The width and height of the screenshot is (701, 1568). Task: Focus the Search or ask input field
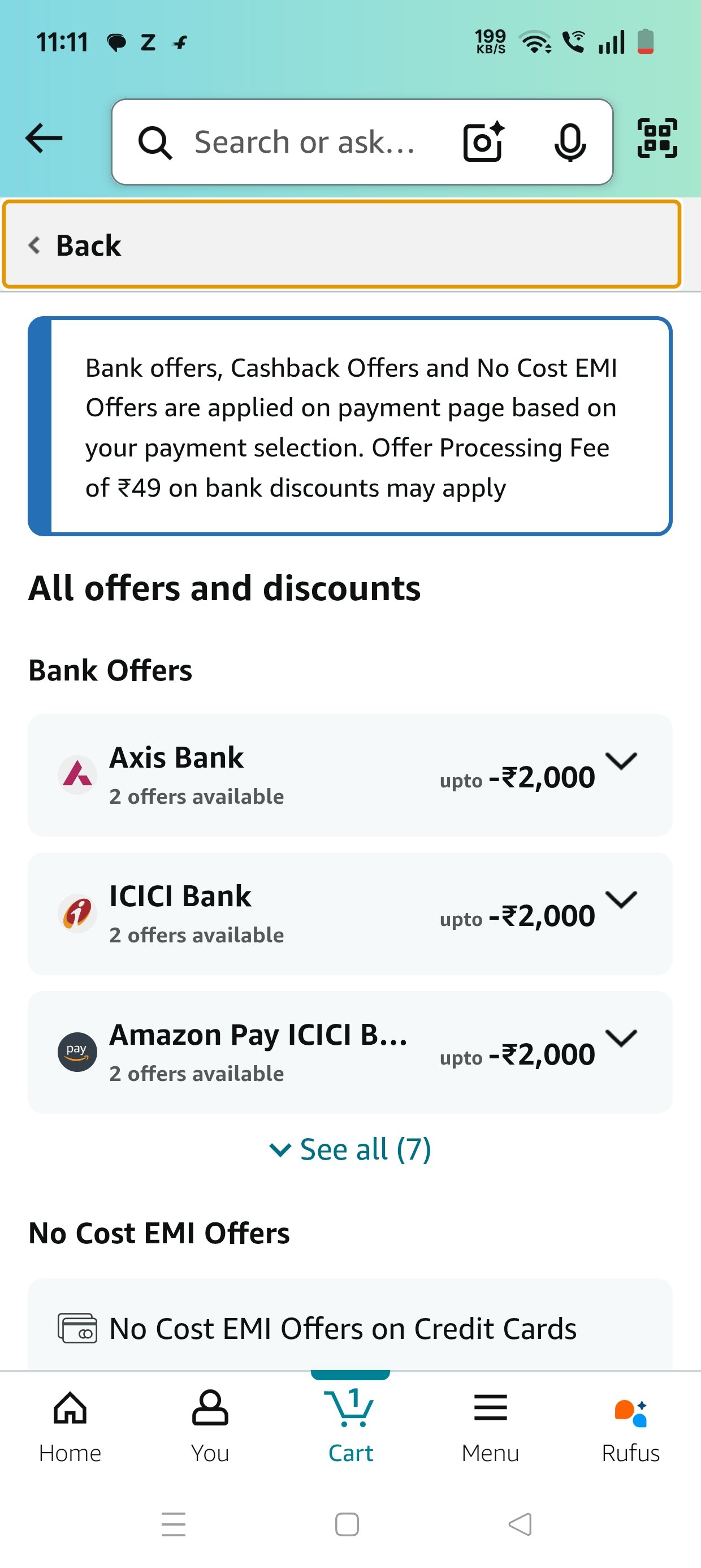pos(304,143)
